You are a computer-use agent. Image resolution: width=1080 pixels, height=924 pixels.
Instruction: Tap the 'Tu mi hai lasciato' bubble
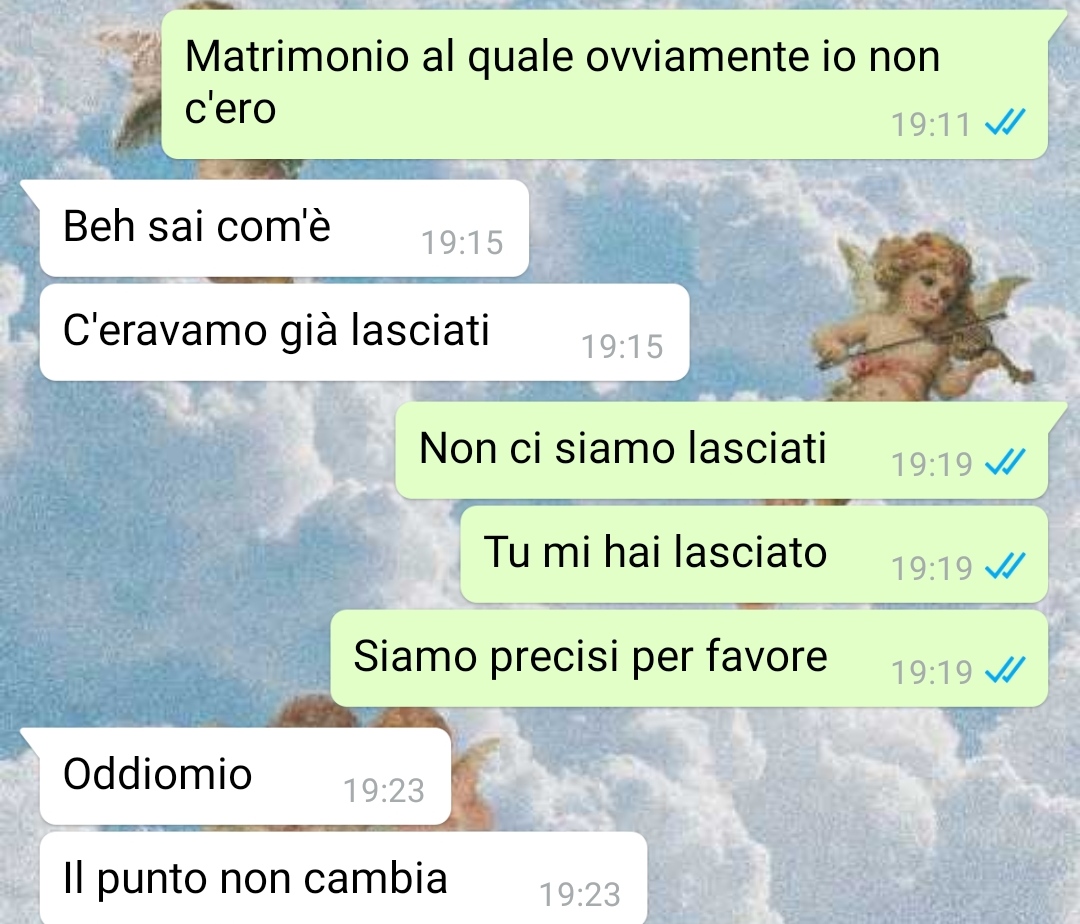pyautogui.click(x=754, y=554)
